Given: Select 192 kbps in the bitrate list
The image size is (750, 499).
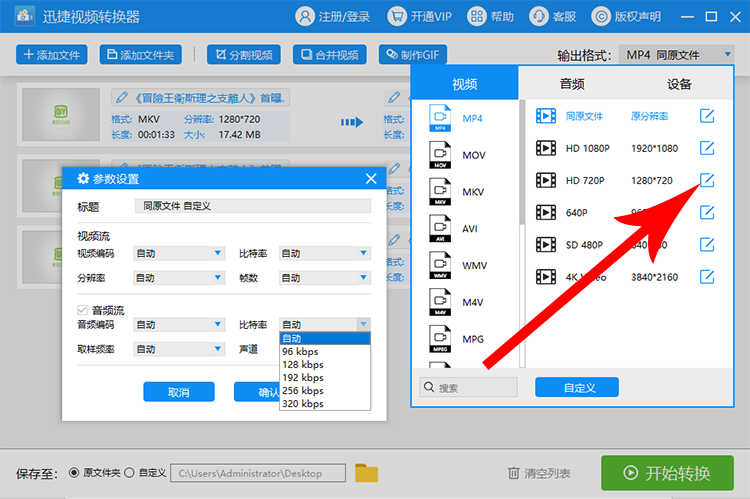Looking at the screenshot, I should click(x=325, y=377).
